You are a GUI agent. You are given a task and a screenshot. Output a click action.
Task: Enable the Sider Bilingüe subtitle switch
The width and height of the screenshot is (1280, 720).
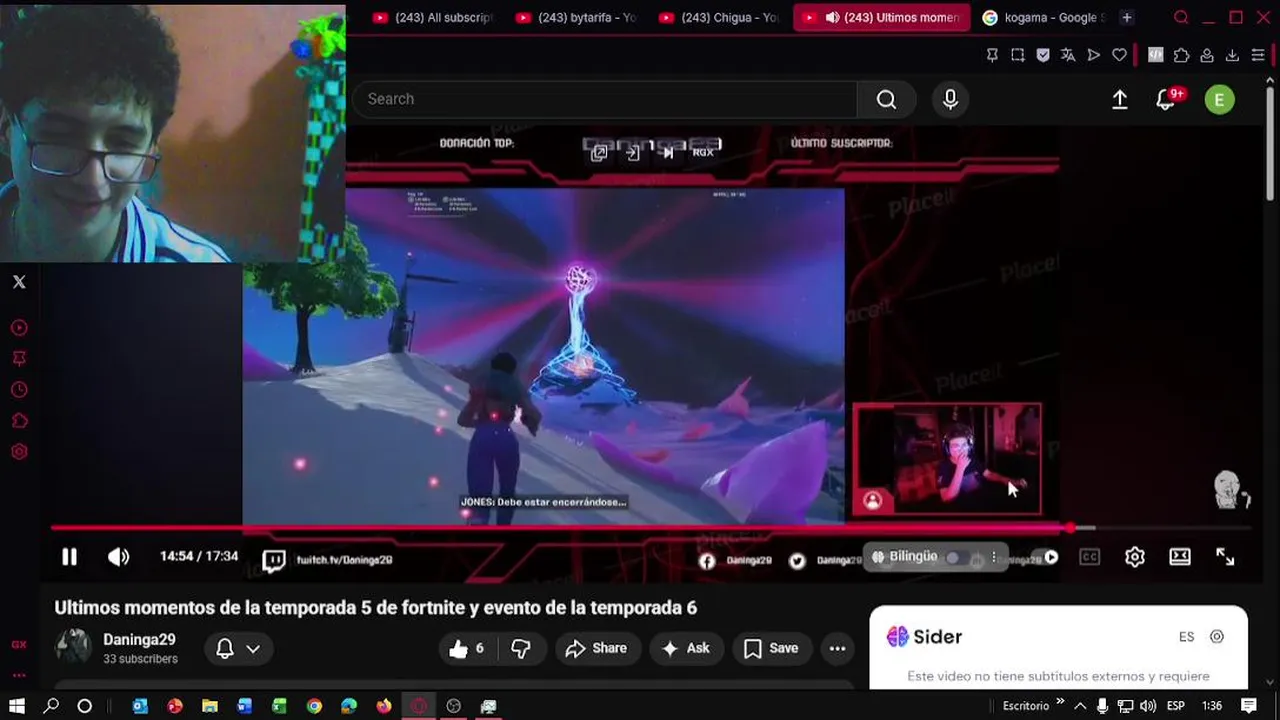(x=958, y=557)
